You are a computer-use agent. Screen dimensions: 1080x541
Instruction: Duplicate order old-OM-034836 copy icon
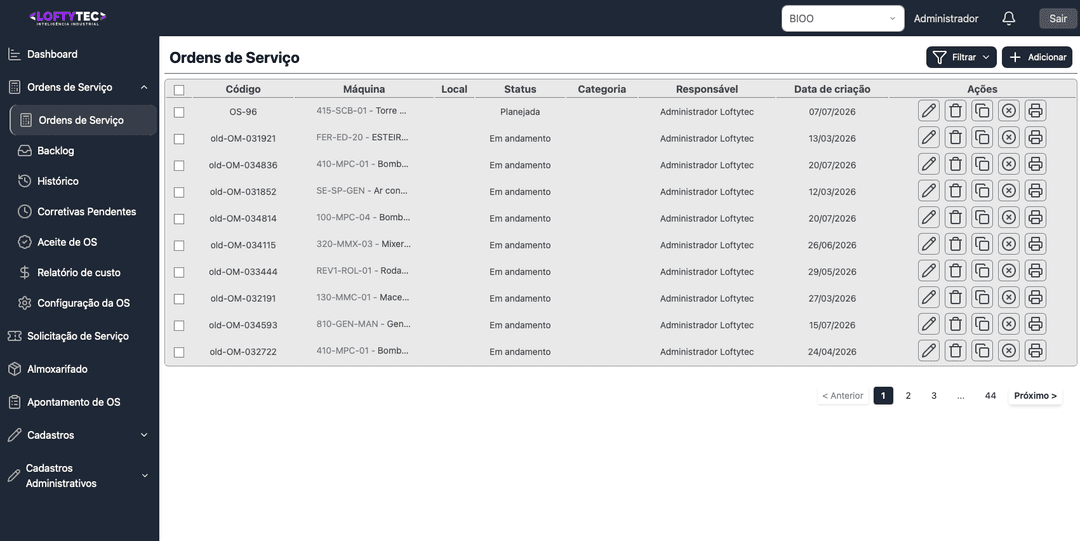[x=982, y=164]
